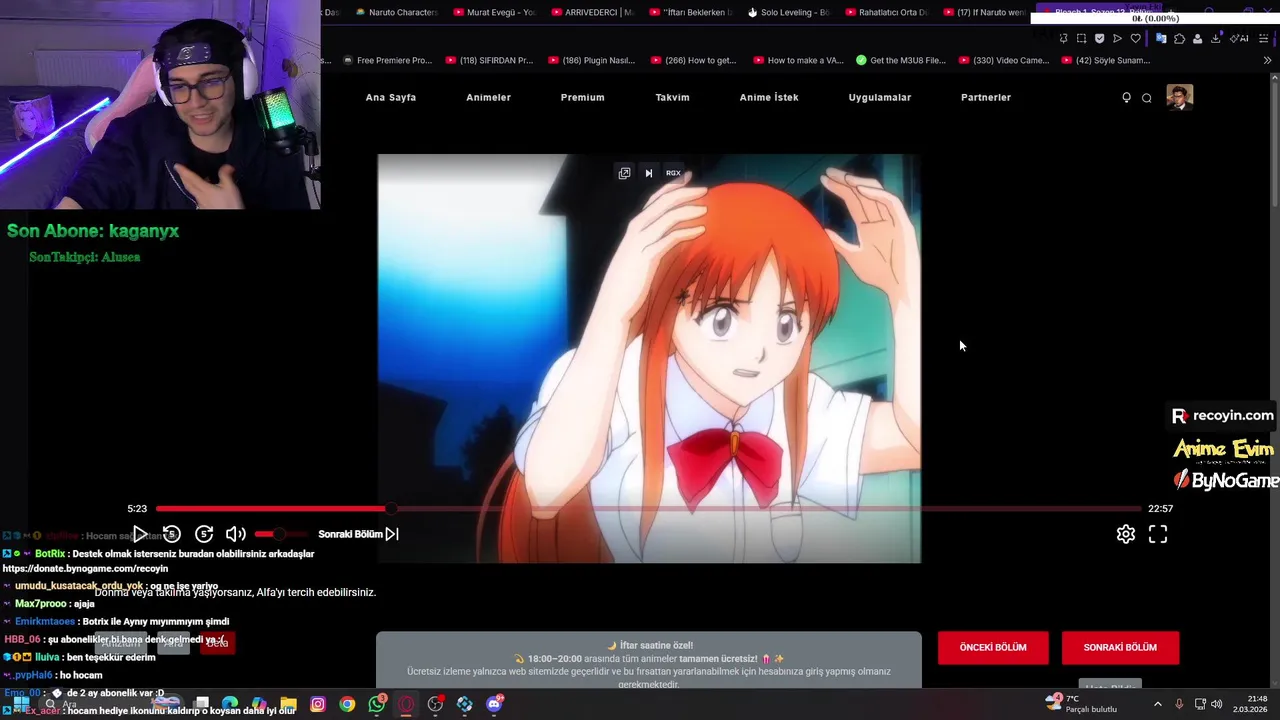Screen dimensions: 1280x720
Task: Switch to If Naruto browser tab
Action: [984, 12]
